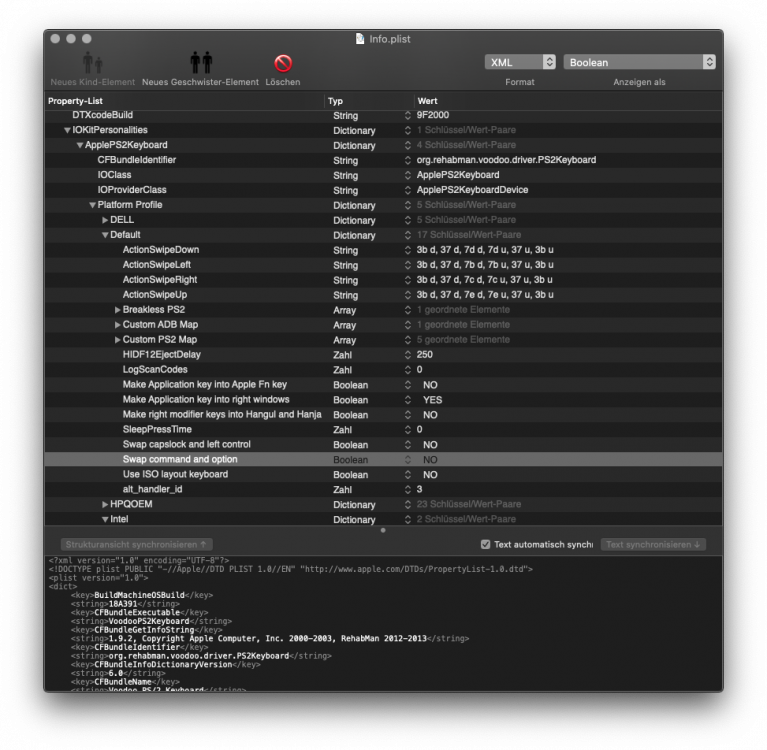This screenshot has height=750, width=767.
Task: Expand the HPQOEM dictionary
Action: [105, 504]
